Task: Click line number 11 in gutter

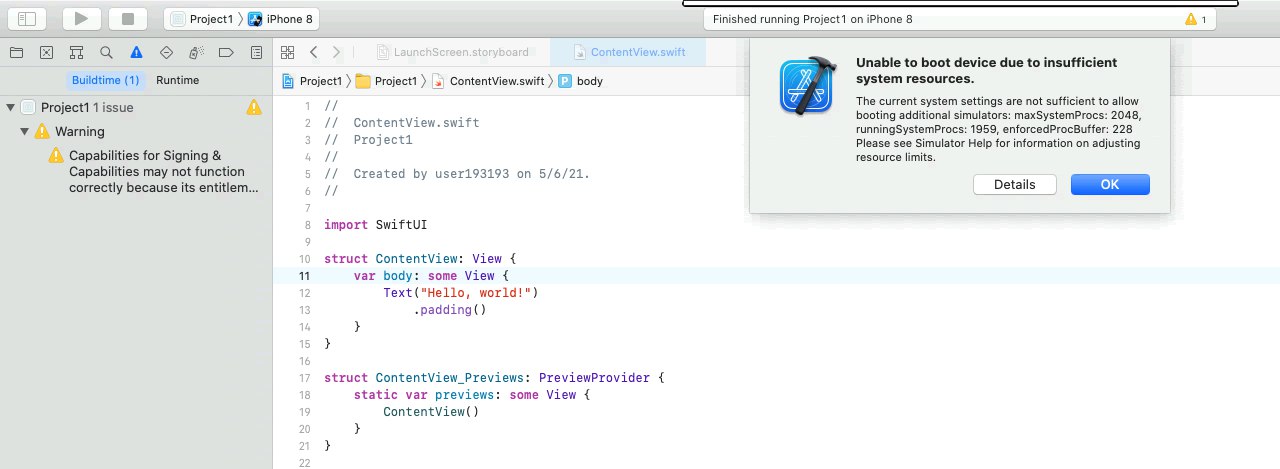Action: [304, 276]
